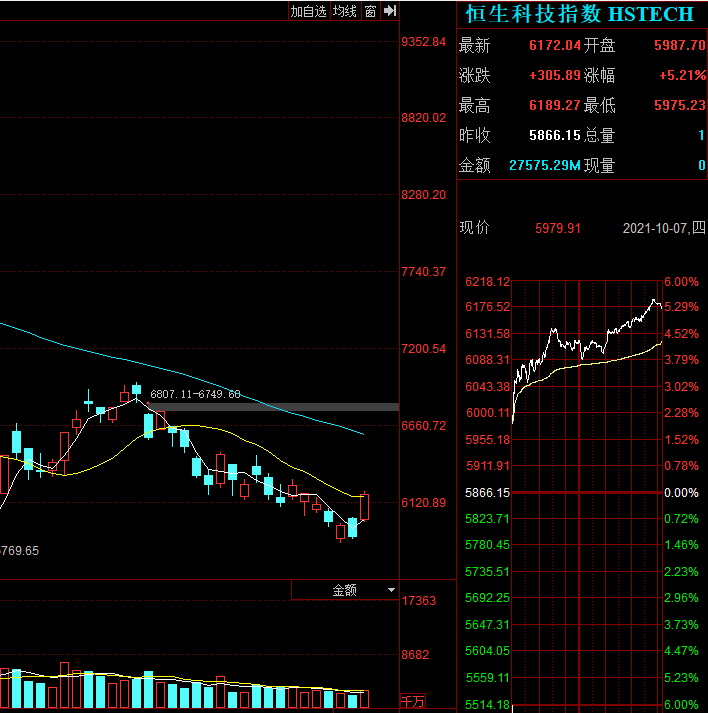Click the 7200.54 price axis label
This screenshot has height=713, width=708.
click(423, 349)
